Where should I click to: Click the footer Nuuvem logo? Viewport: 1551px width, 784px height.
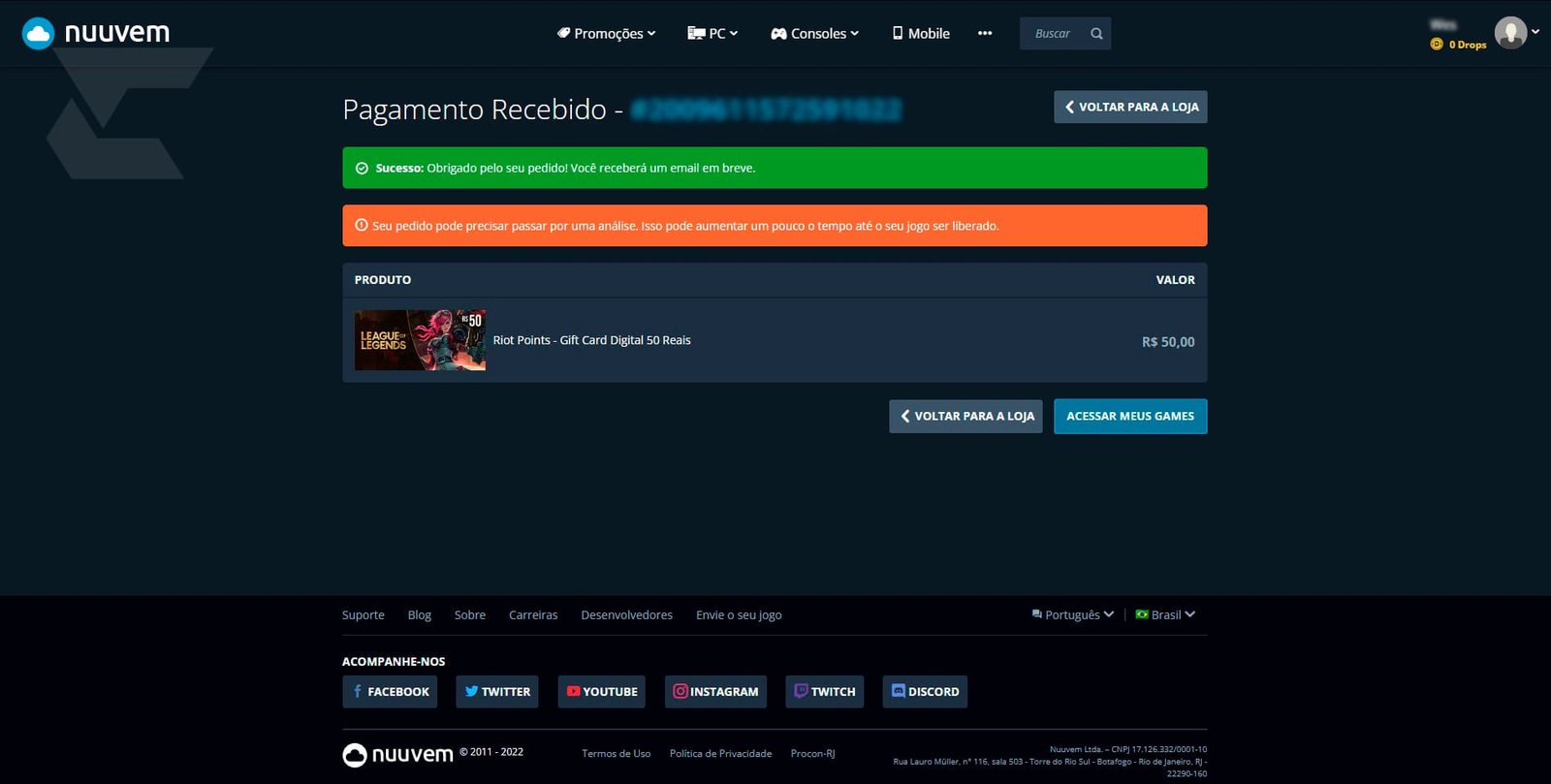[397, 755]
